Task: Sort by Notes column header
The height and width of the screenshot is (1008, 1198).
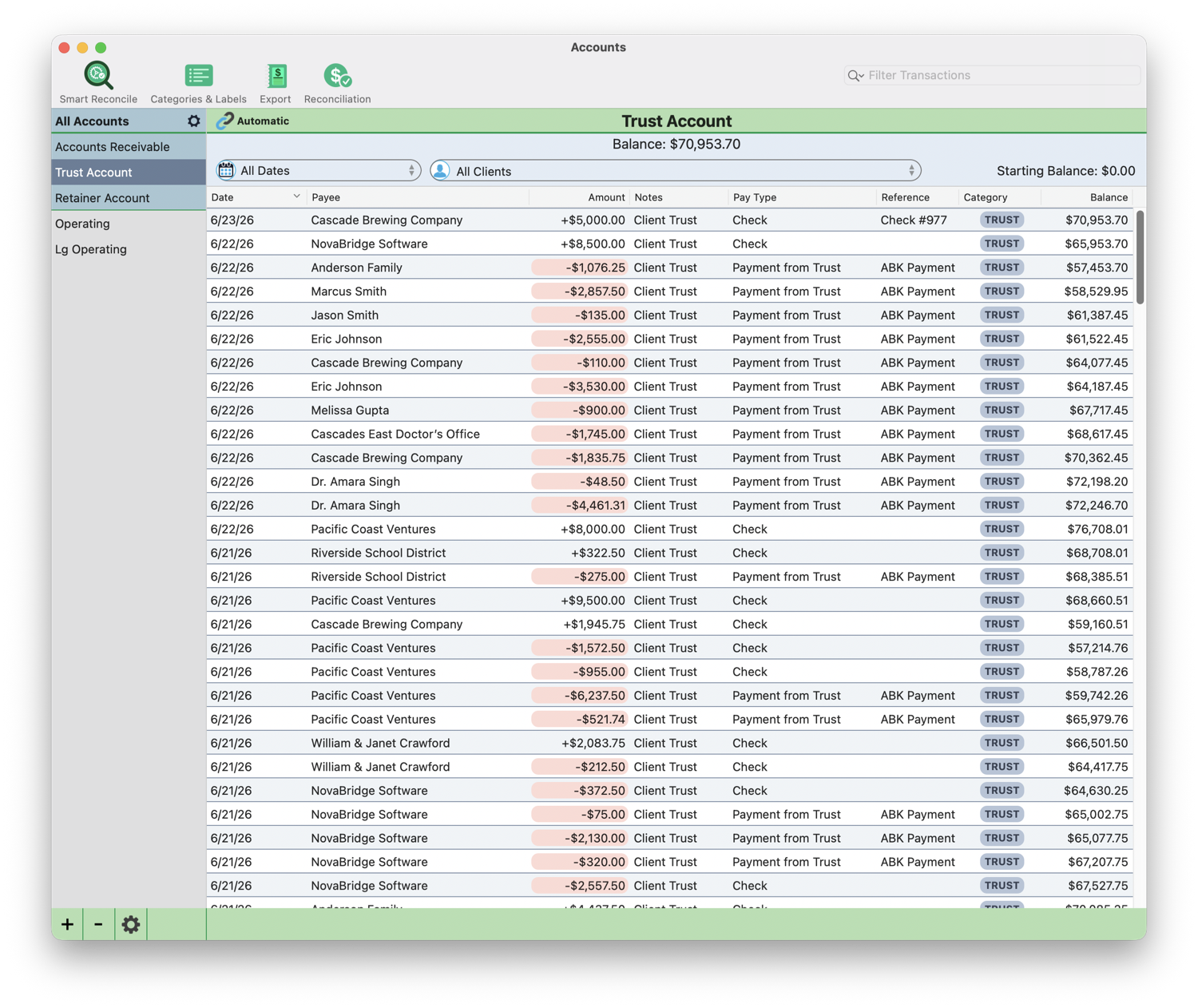Action: pyautogui.click(x=679, y=197)
